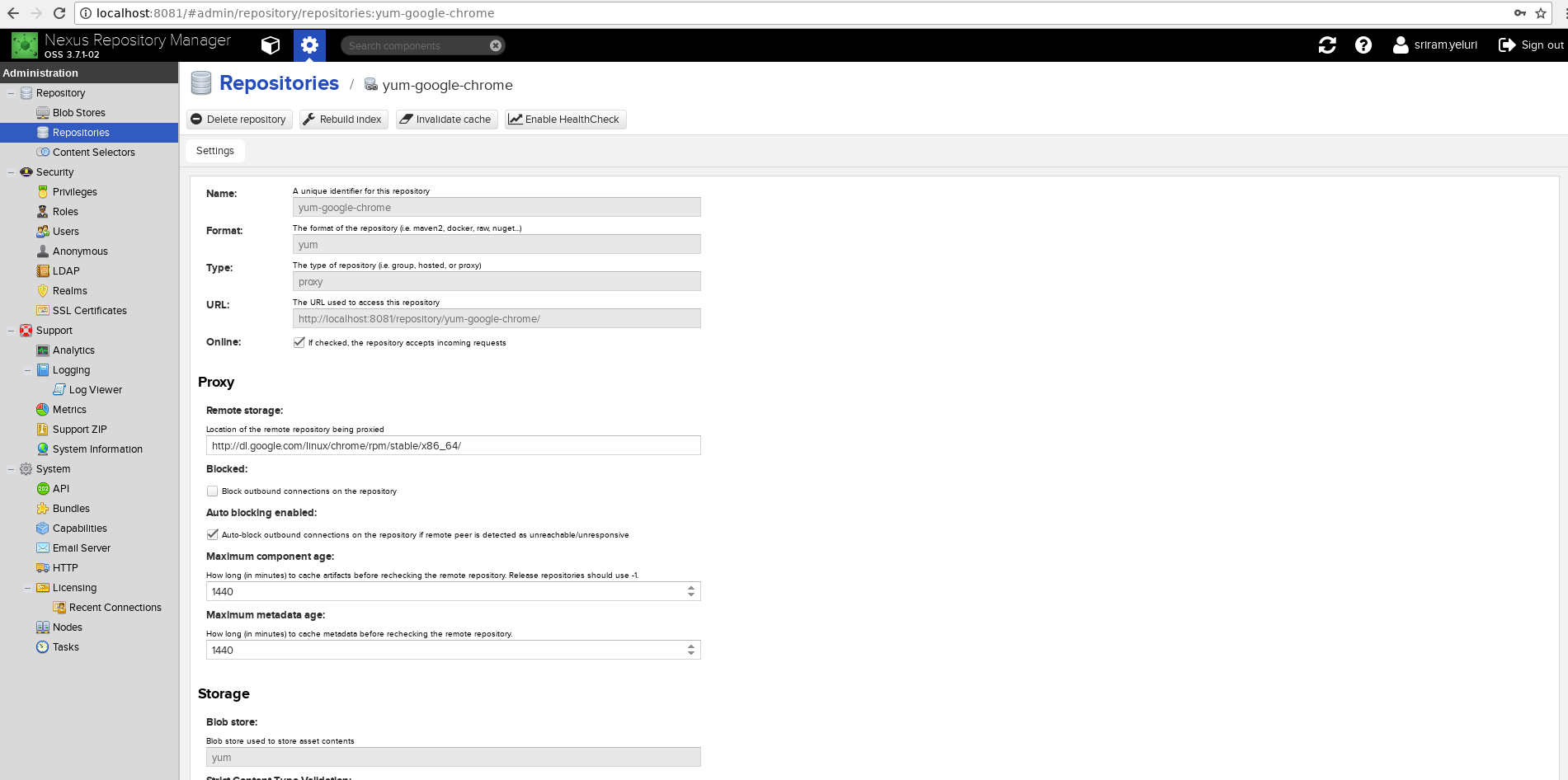The height and width of the screenshot is (780, 1568).
Task: Switch to the Settings tab
Action: pyautogui.click(x=214, y=150)
